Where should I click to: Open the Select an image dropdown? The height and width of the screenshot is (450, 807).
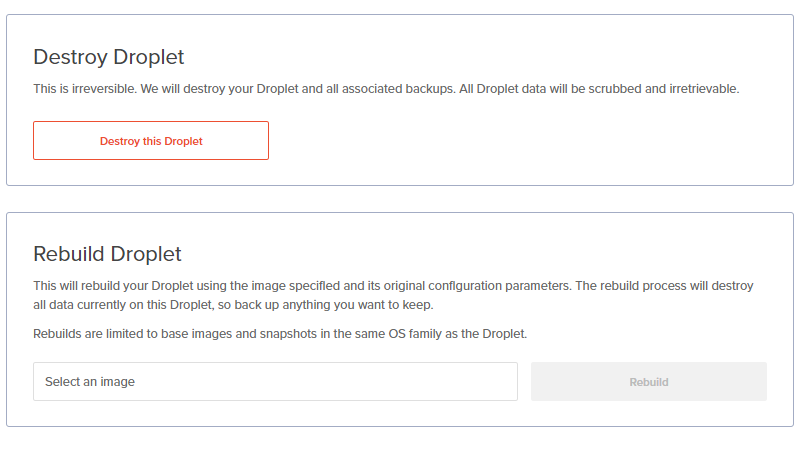coord(275,382)
